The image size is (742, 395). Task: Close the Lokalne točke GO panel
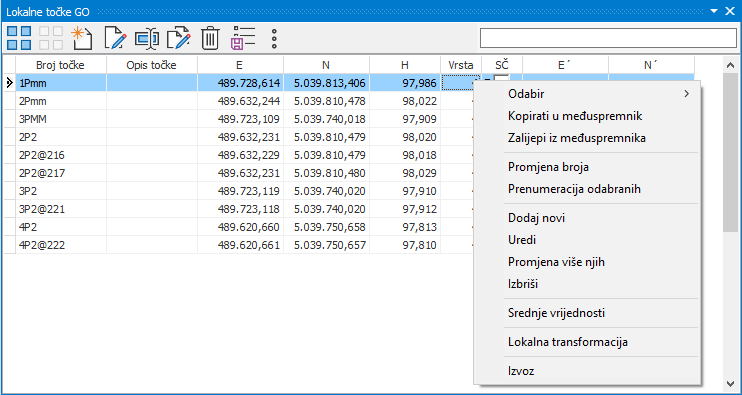pos(730,11)
